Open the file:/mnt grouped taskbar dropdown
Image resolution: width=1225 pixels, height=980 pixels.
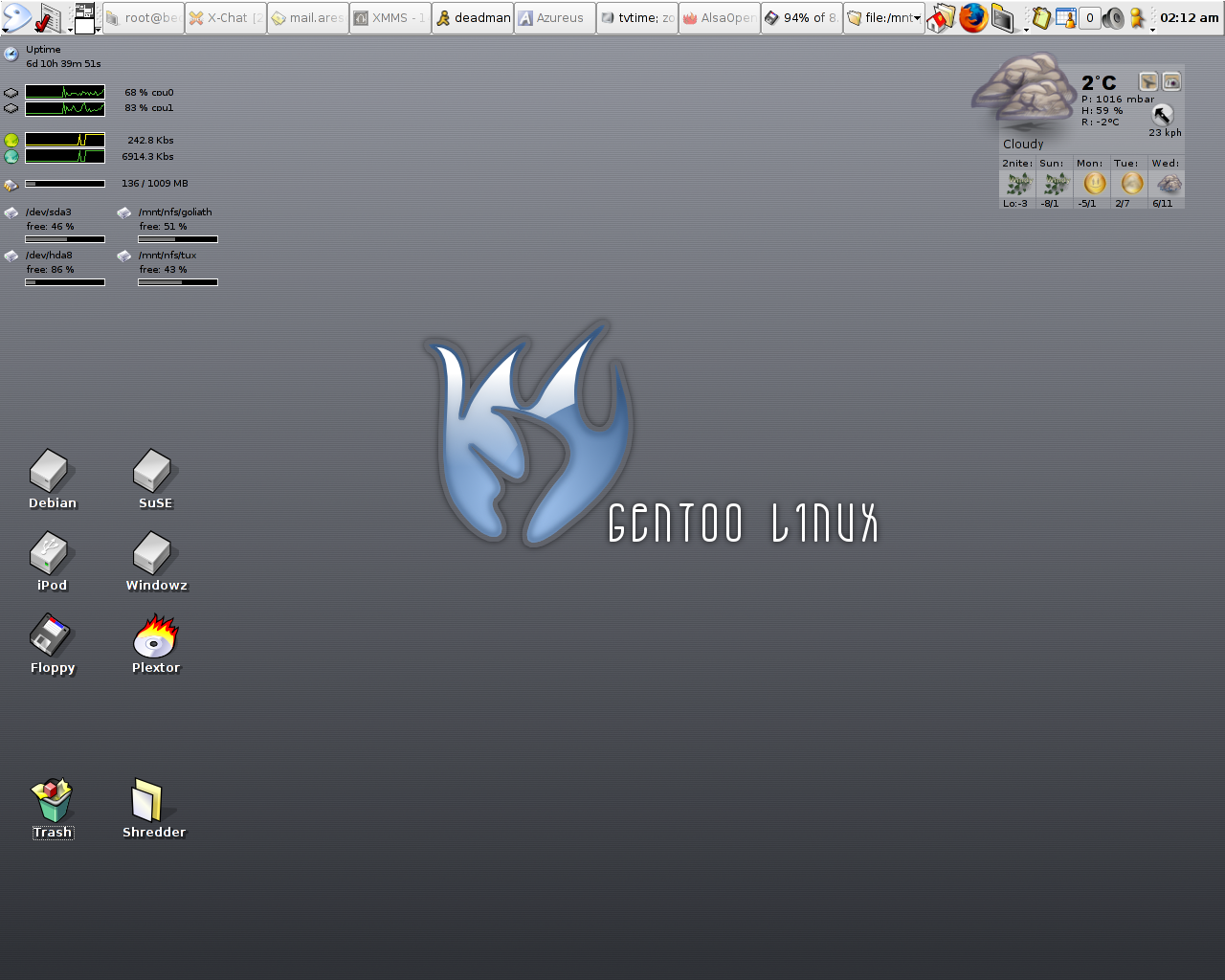coord(883,17)
